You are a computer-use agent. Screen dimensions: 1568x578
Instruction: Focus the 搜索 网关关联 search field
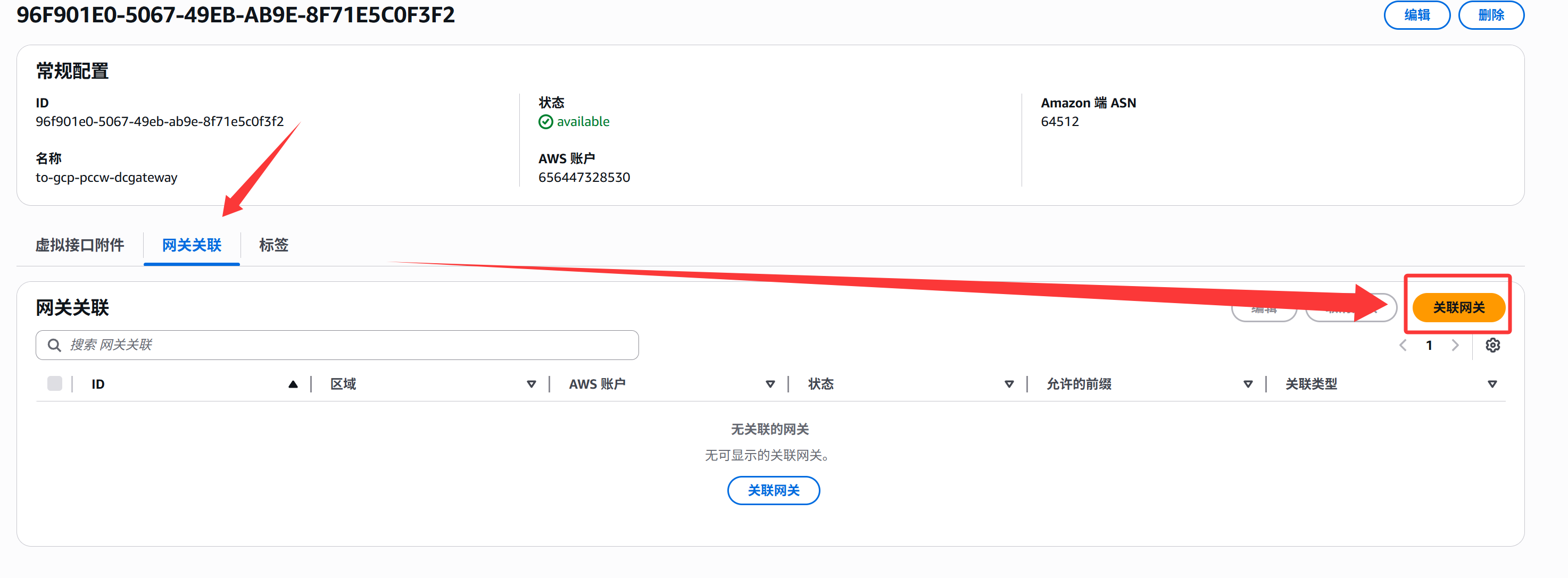[x=337, y=345]
